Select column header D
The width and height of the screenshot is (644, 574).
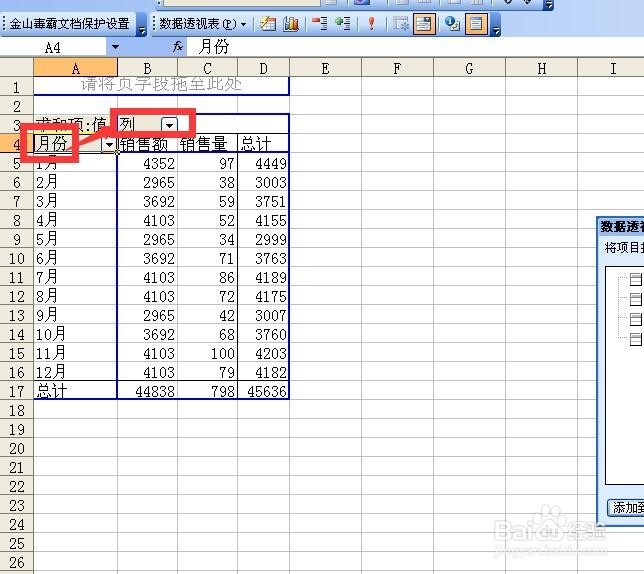pos(263,68)
